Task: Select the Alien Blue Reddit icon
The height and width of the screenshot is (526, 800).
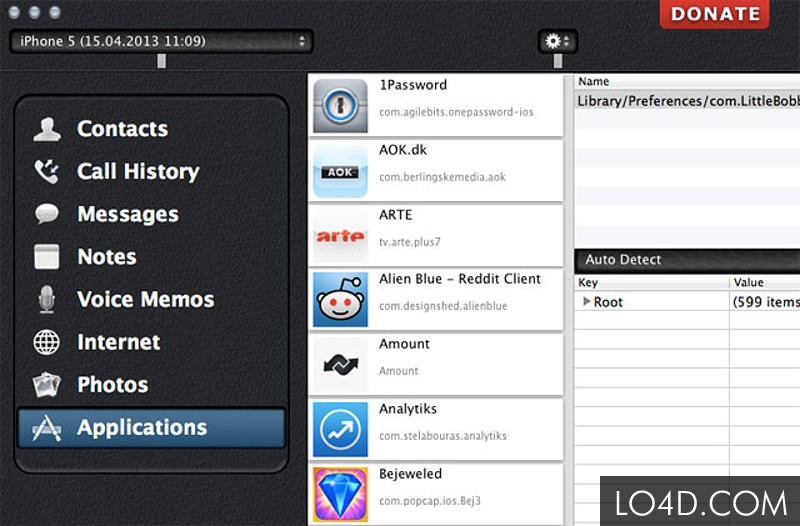Action: [x=340, y=299]
